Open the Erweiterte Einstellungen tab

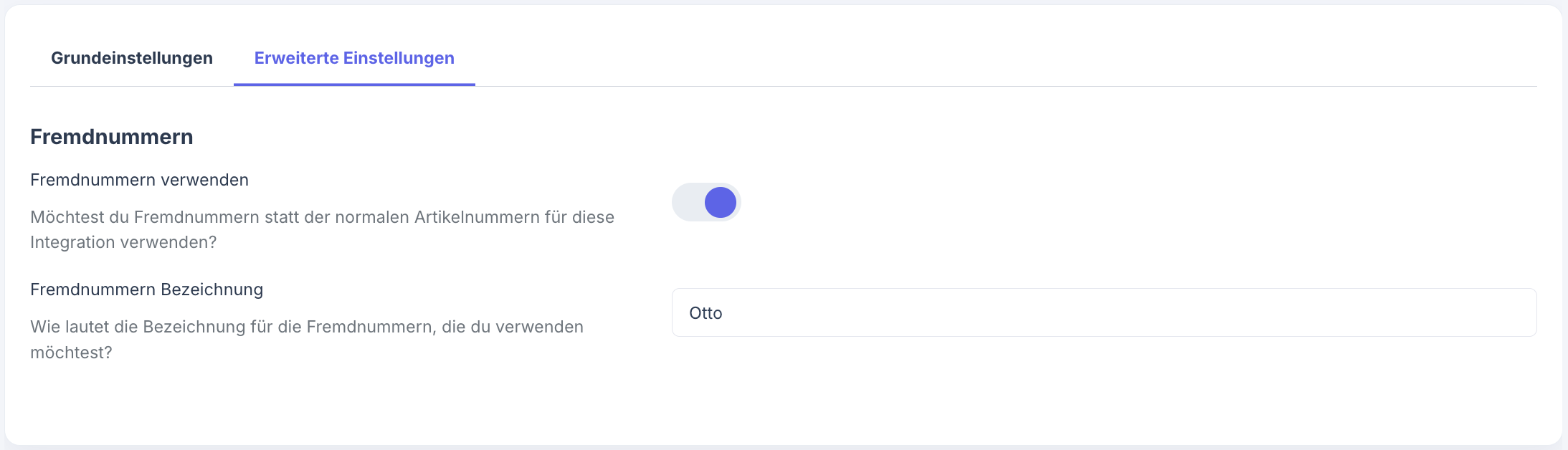pos(354,58)
